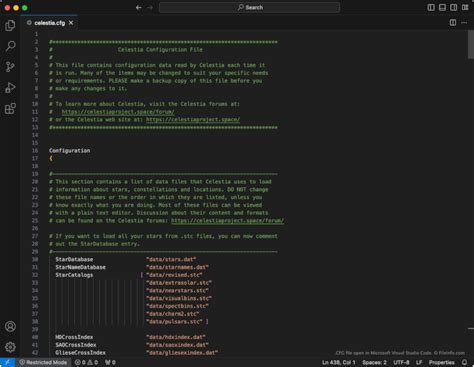Screen dimensions: 474x367
Task: Open the forum link on line 11
Action: point(118,112)
